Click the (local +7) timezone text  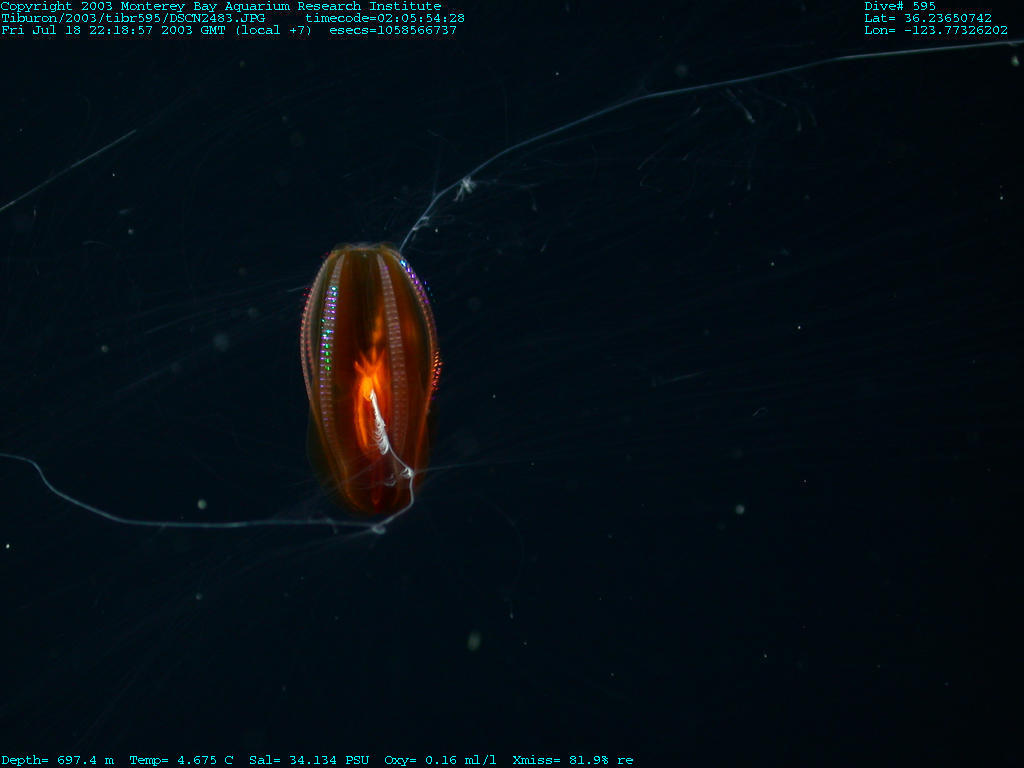click(x=273, y=30)
